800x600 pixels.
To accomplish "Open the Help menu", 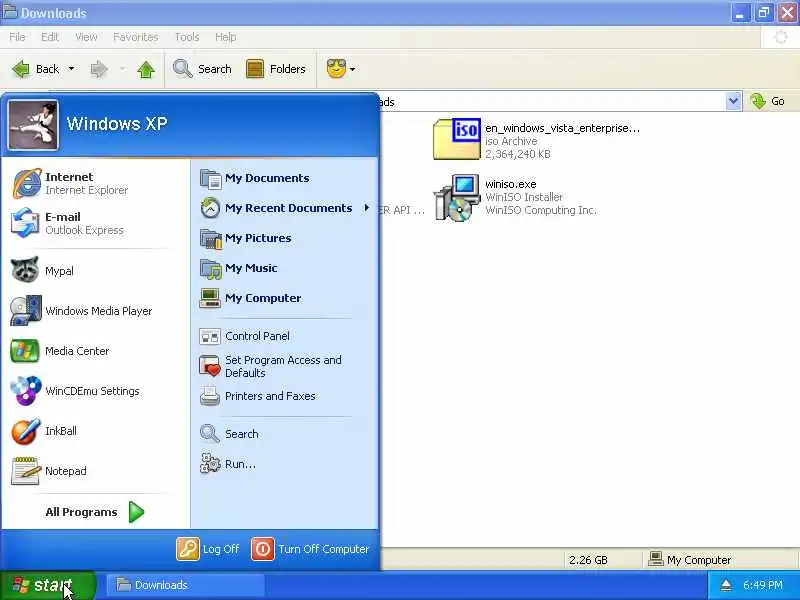I will click(x=225, y=37).
